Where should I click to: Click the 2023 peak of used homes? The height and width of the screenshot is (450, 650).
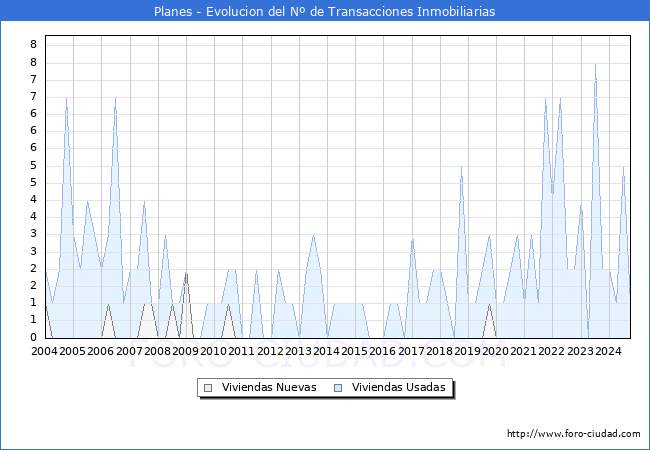point(595,64)
